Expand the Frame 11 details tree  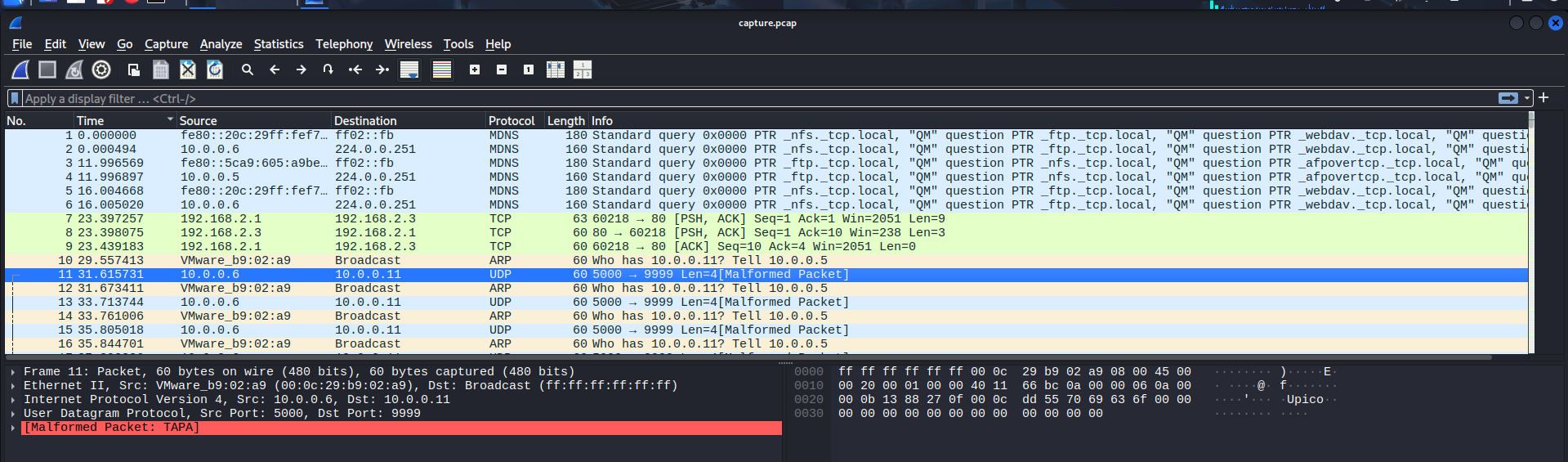pos(13,372)
